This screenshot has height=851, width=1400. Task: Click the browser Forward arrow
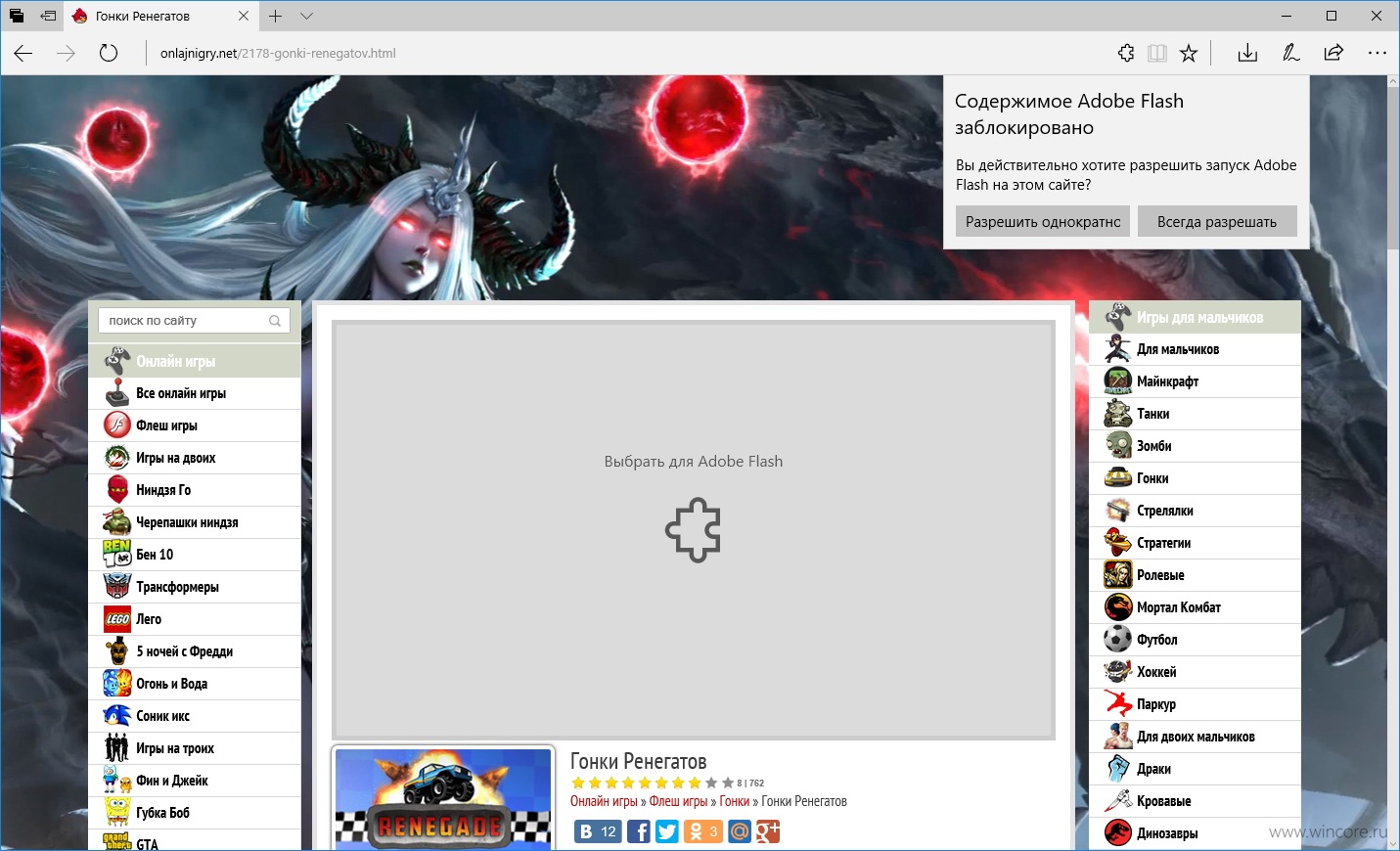click(x=66, y=53)
